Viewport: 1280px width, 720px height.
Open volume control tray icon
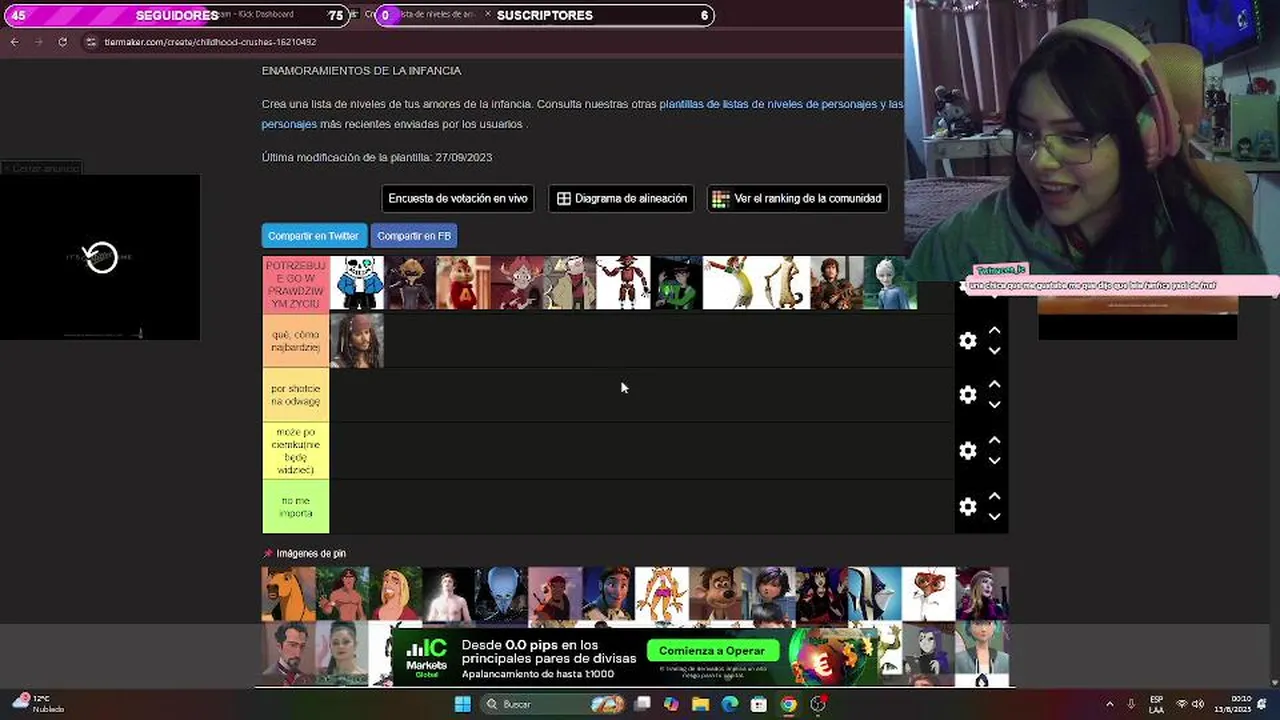point(1198,704)
